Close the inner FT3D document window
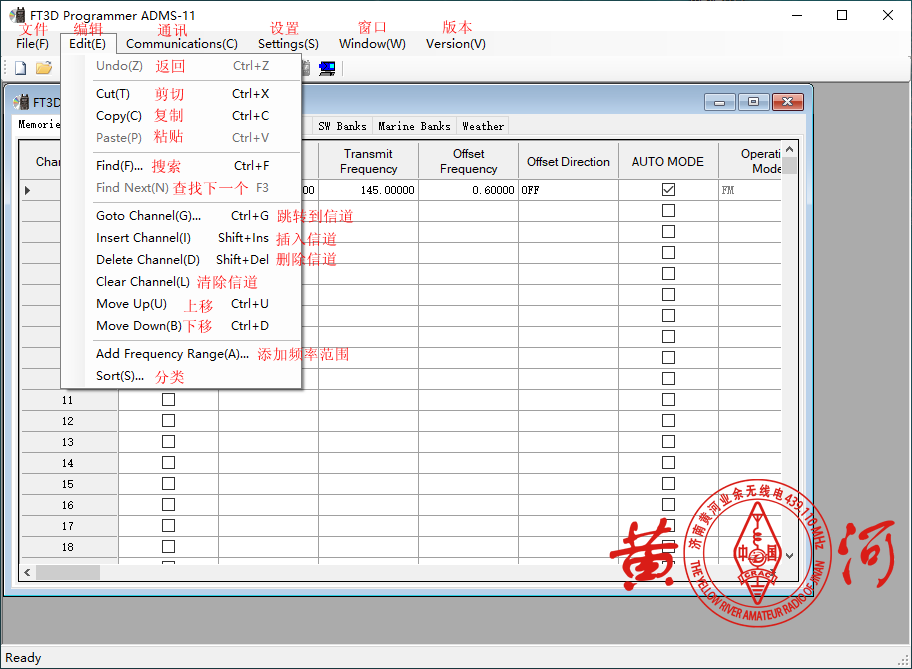Image resolution: width=912 pixels, height=669 pixels. click(787, 102)
